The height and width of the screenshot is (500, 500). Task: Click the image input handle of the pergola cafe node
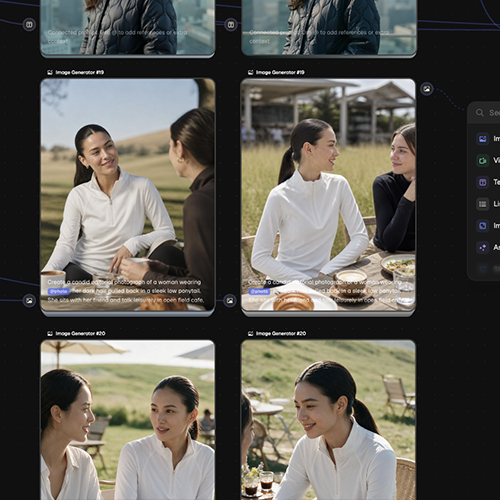click(230, 301)
